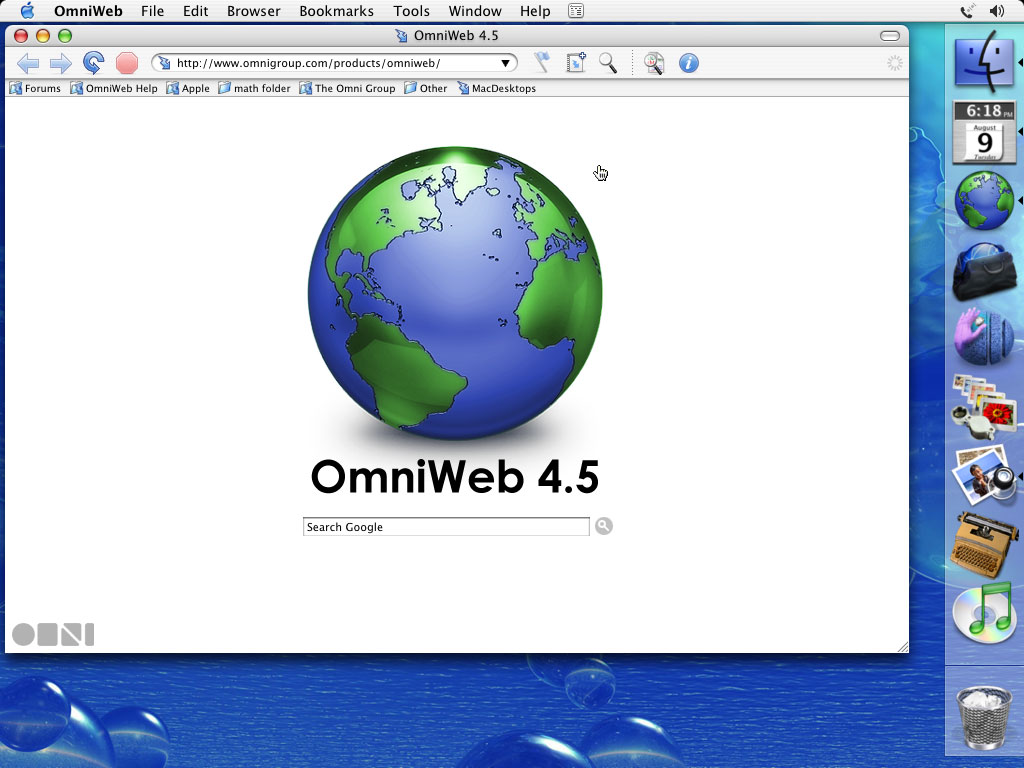Launch iTunes from the dock
1024x768 pixels.
pyautogui.click(x=984, y=613)
